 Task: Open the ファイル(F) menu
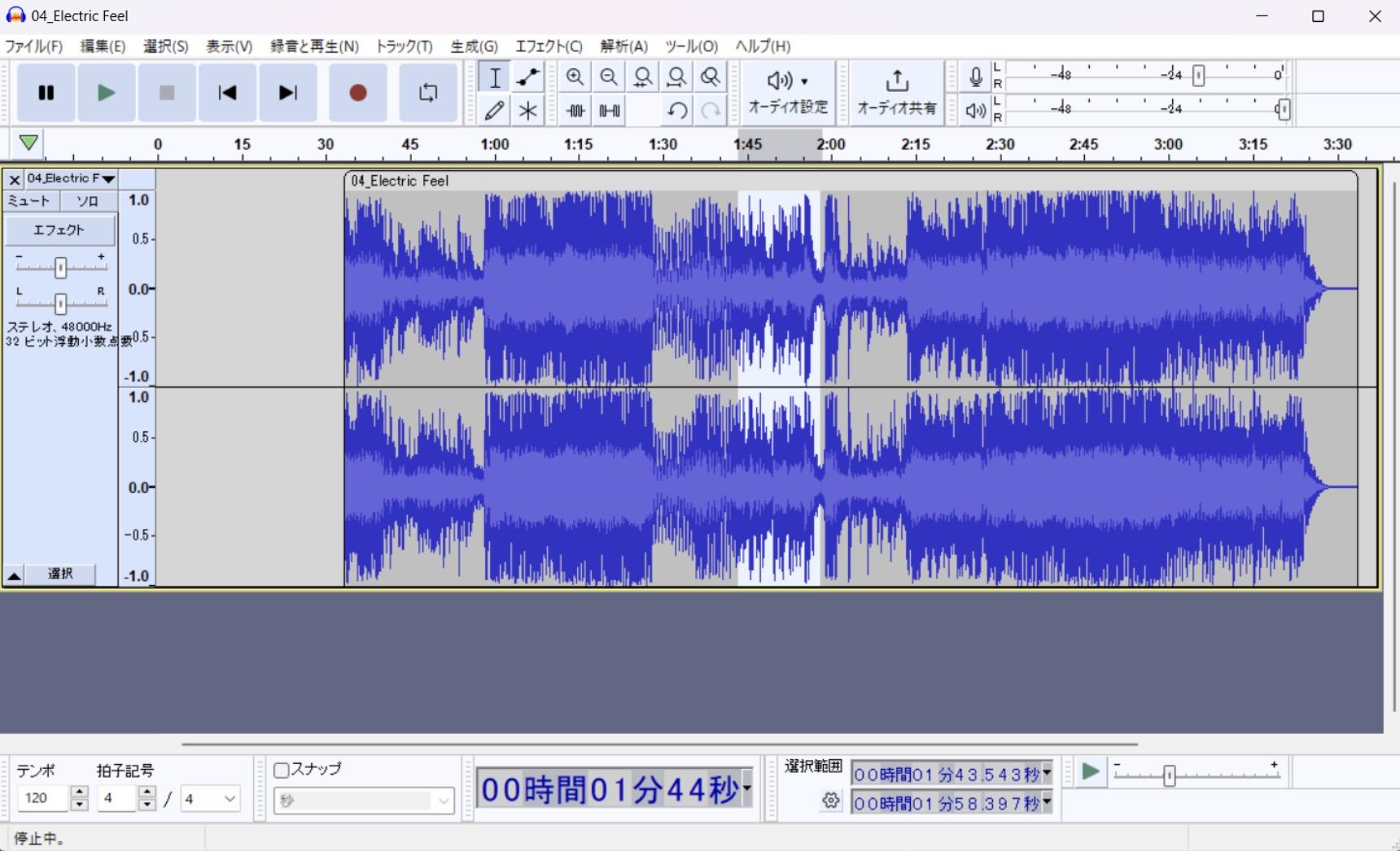33,46
